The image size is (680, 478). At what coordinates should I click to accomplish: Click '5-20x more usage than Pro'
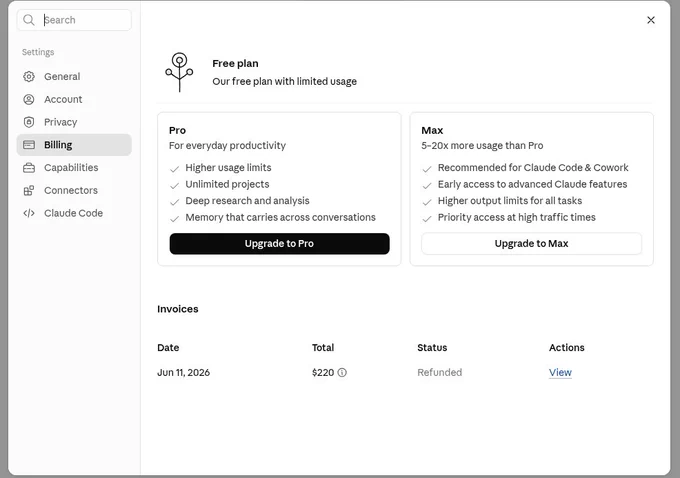[482, 146]
